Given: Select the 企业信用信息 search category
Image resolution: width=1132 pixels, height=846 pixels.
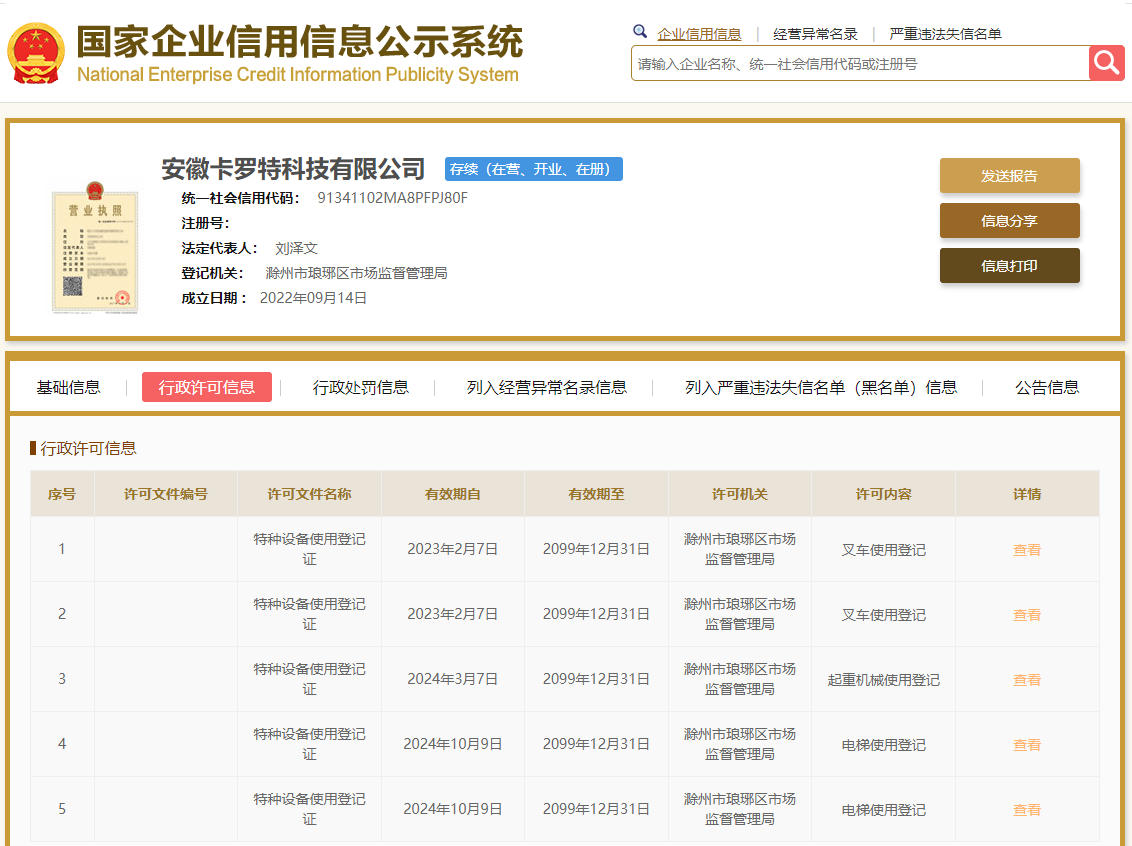Looking at the screenshot, I should [699, 34].
